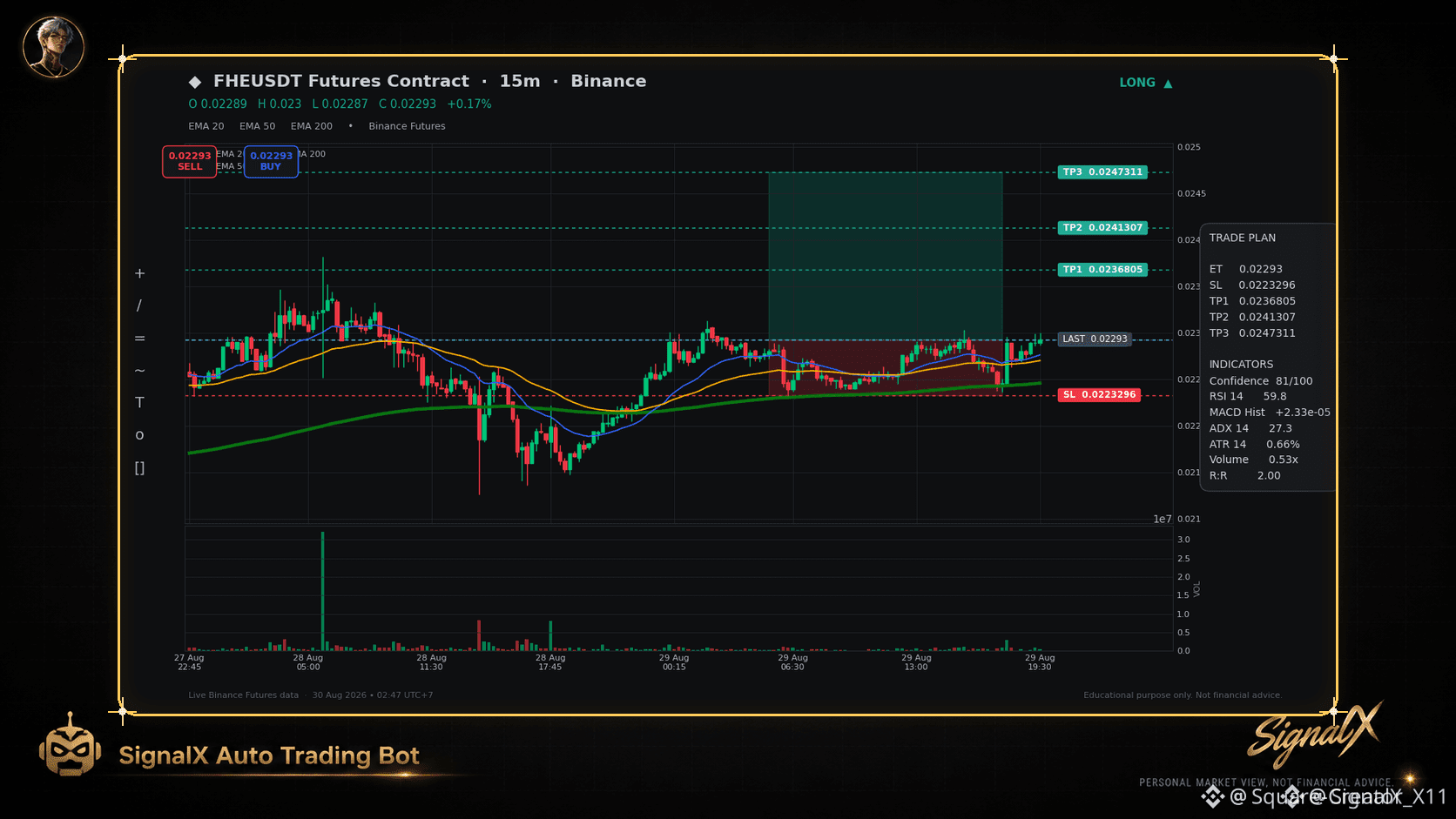Viewport: 1456px width, 819px height.
Task: Click the SL 0.0223296 row in trade plan
Action: pos(1252,285)
